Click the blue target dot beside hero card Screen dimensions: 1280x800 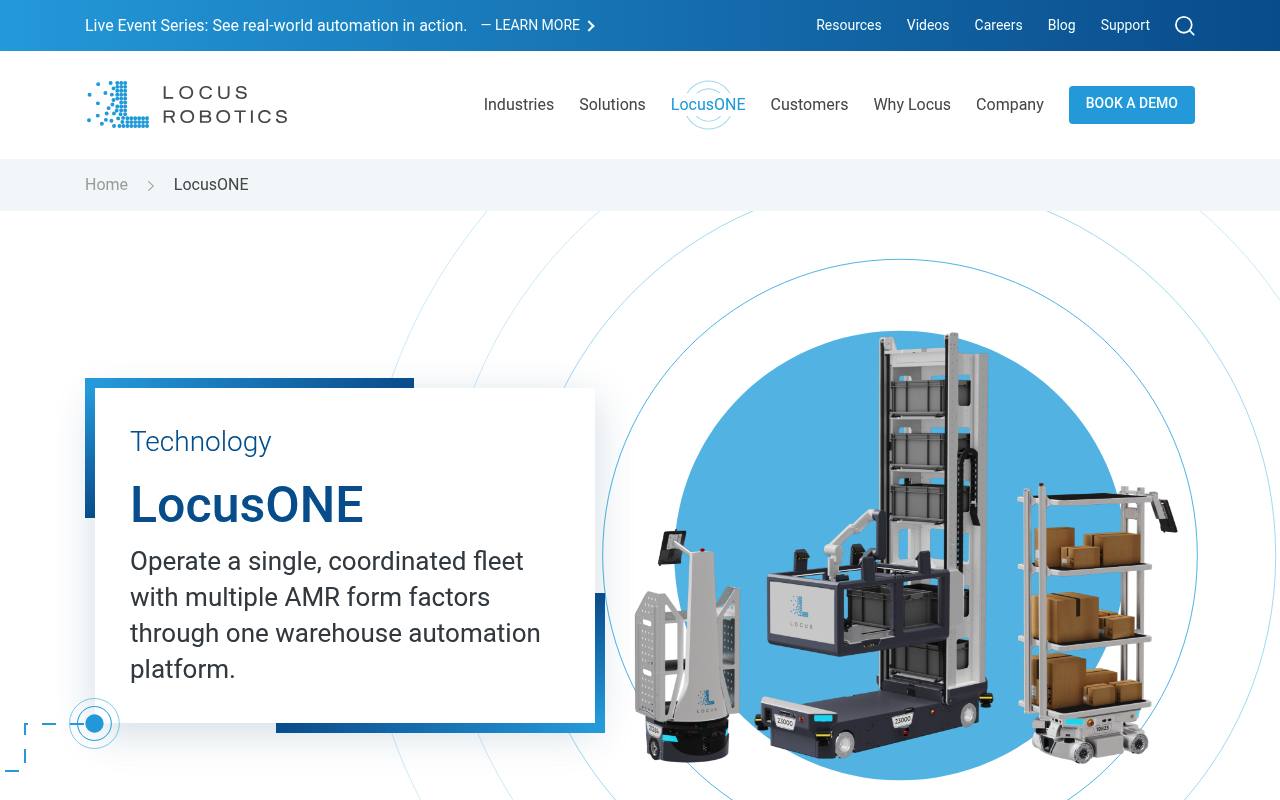(94, 723)
